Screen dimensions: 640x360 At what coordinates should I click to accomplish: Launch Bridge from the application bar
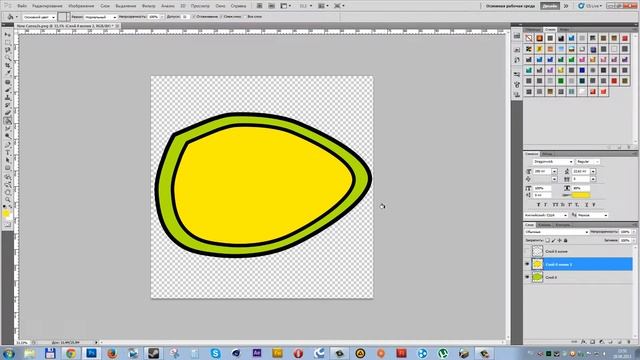click(x=260, y=6)
